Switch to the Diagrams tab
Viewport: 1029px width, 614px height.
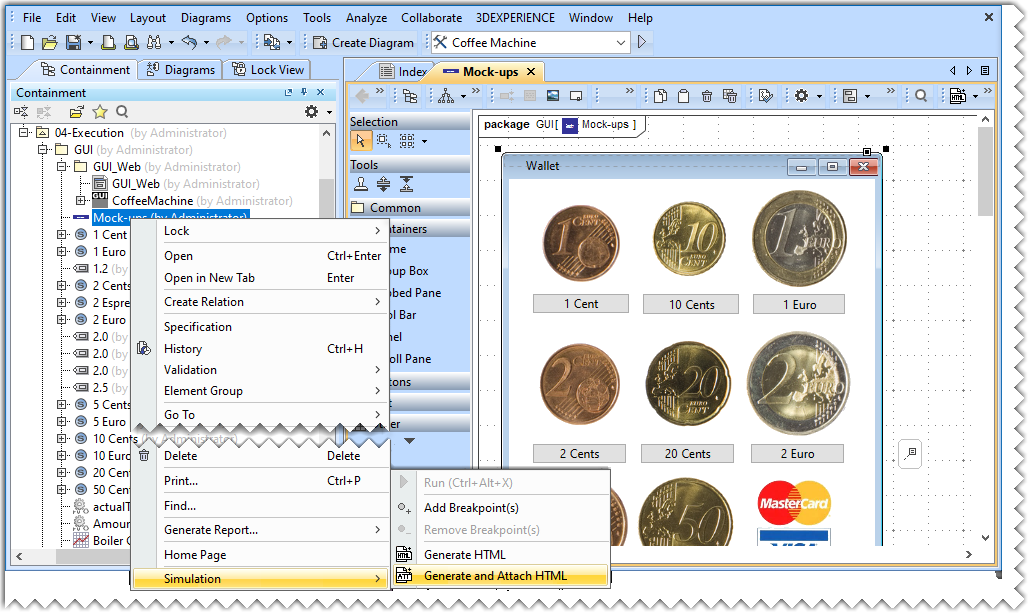(x=180, y=70)
